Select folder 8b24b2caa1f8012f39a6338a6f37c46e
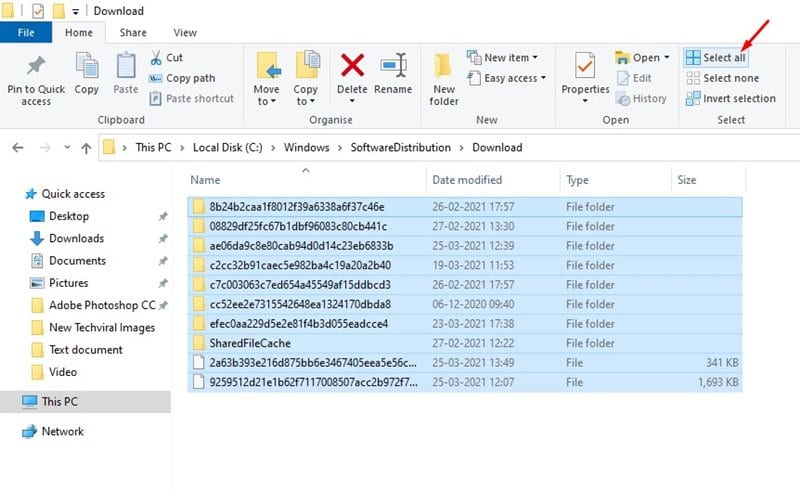Image resolution: width=800 pixels, height=490 pixels. (465, 207)
